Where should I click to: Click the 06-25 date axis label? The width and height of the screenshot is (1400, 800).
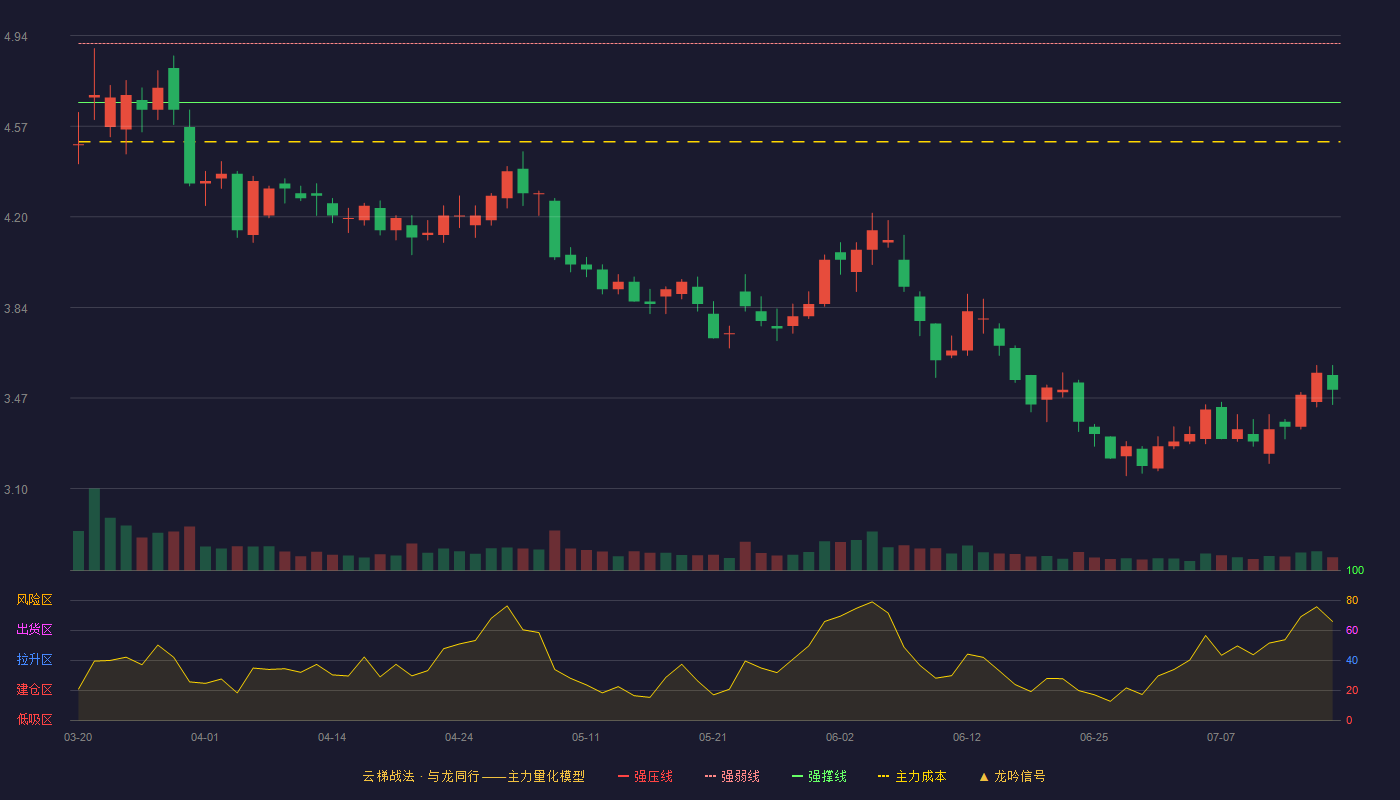[x=1094, y=737]
